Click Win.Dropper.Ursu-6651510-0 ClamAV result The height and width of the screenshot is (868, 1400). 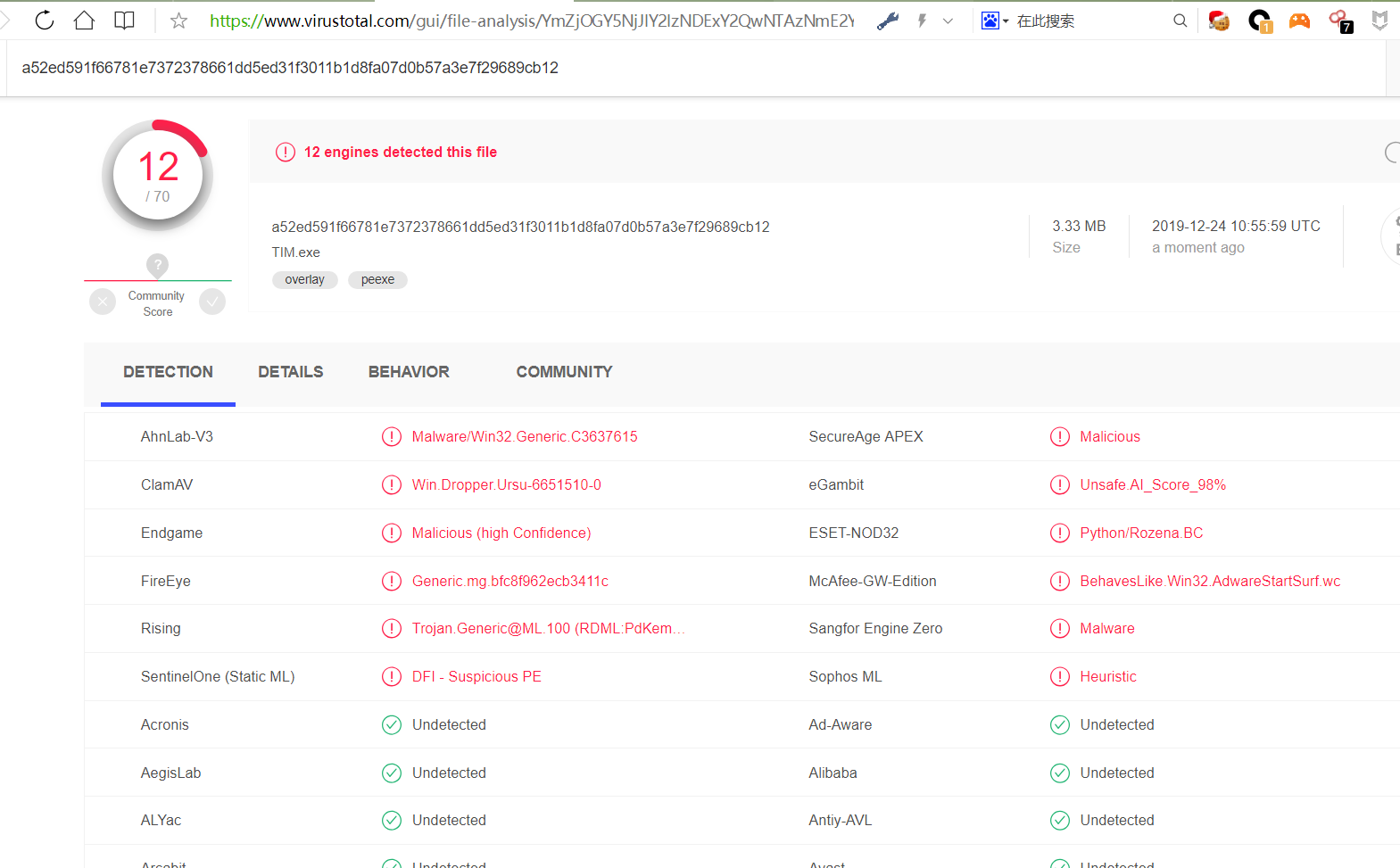[x=506, y=484]
